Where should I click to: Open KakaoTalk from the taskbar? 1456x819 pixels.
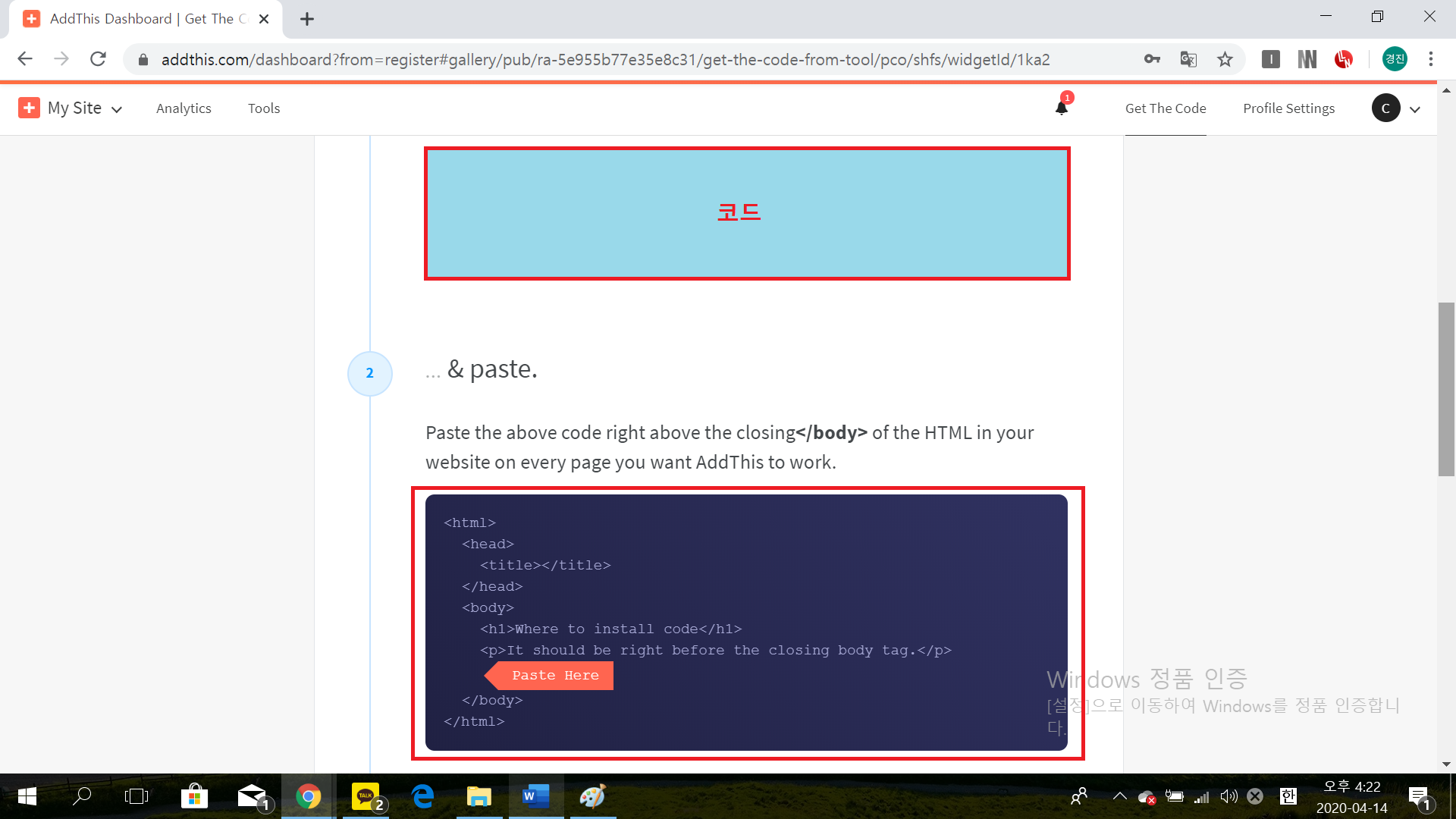click(x=366, y=796)
